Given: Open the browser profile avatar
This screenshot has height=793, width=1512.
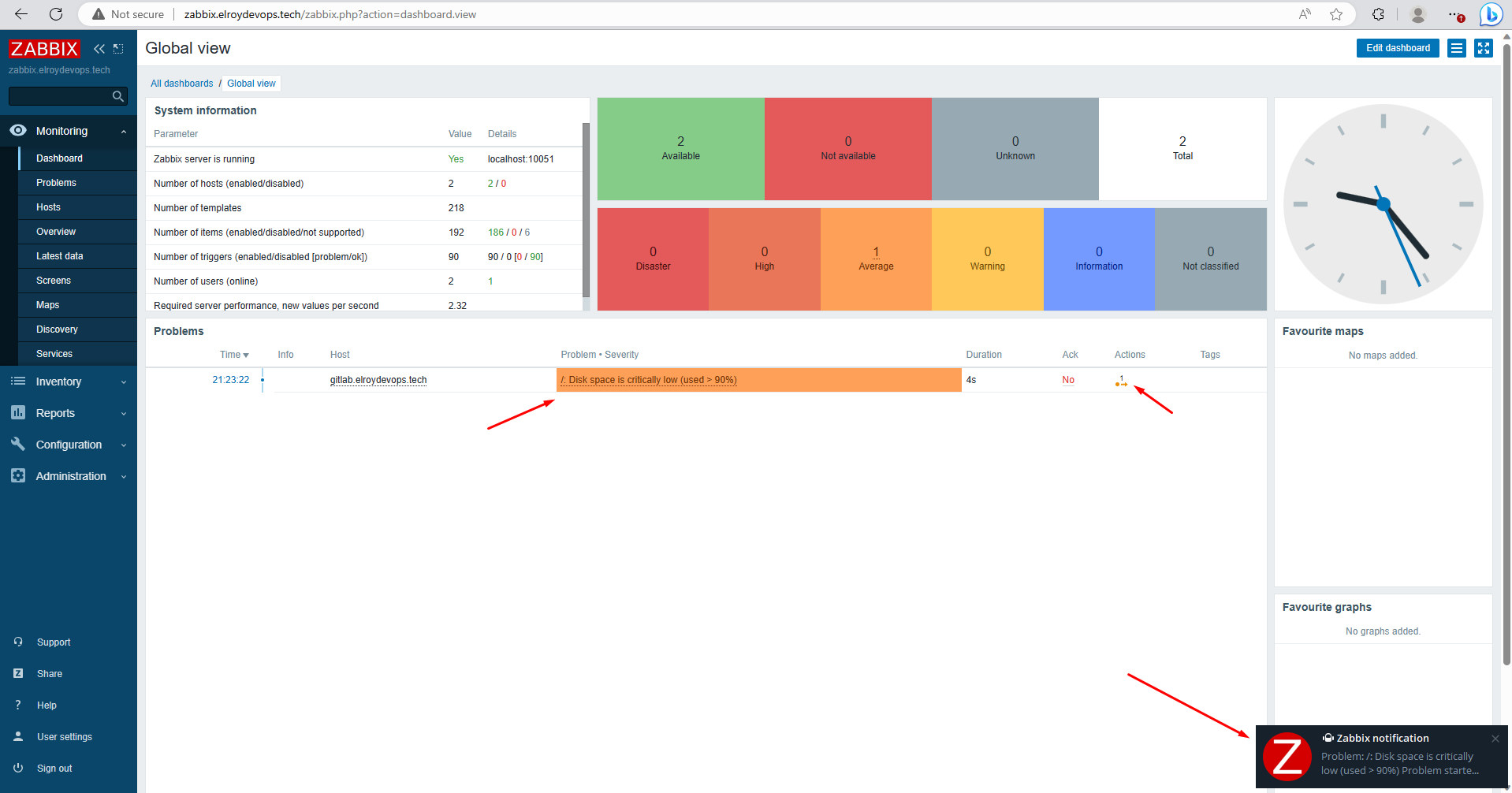Looking at the screenshot, I should click(1417, 14).
